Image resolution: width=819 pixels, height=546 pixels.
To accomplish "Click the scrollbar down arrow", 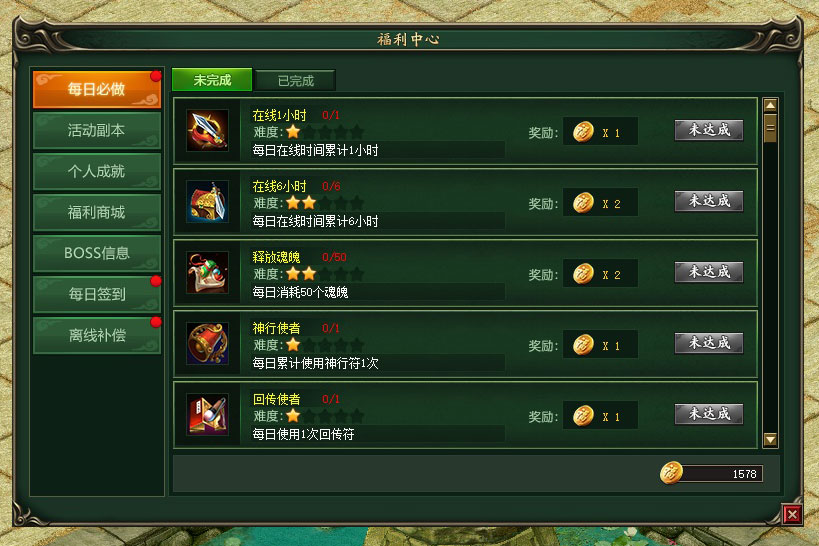I will (x=770, y=440).
